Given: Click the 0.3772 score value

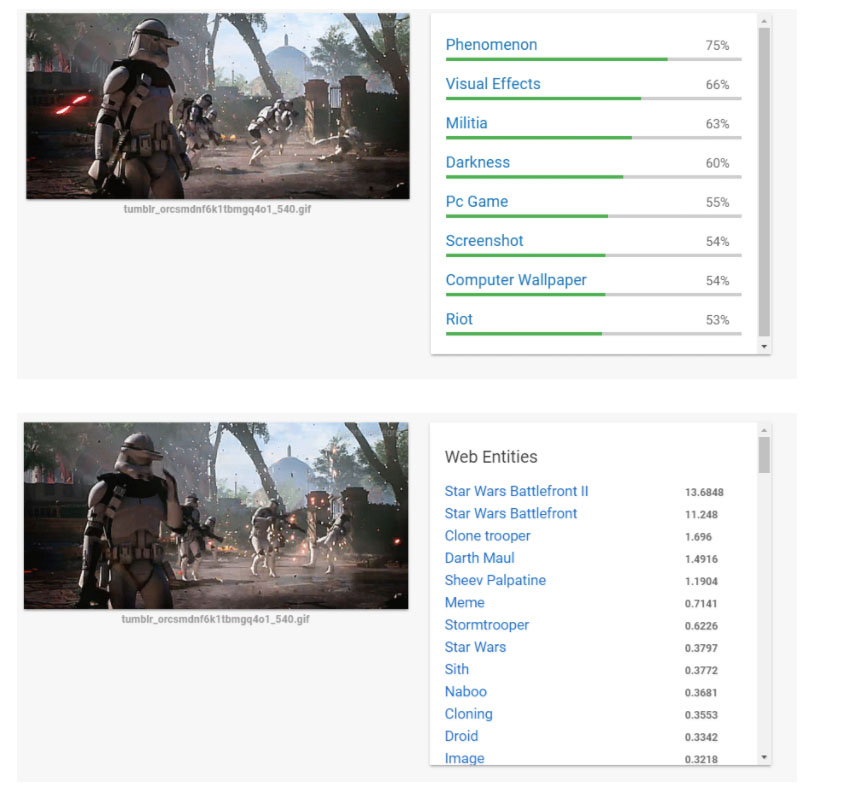Looking at the screenshot, I should (x=701, y=671).
